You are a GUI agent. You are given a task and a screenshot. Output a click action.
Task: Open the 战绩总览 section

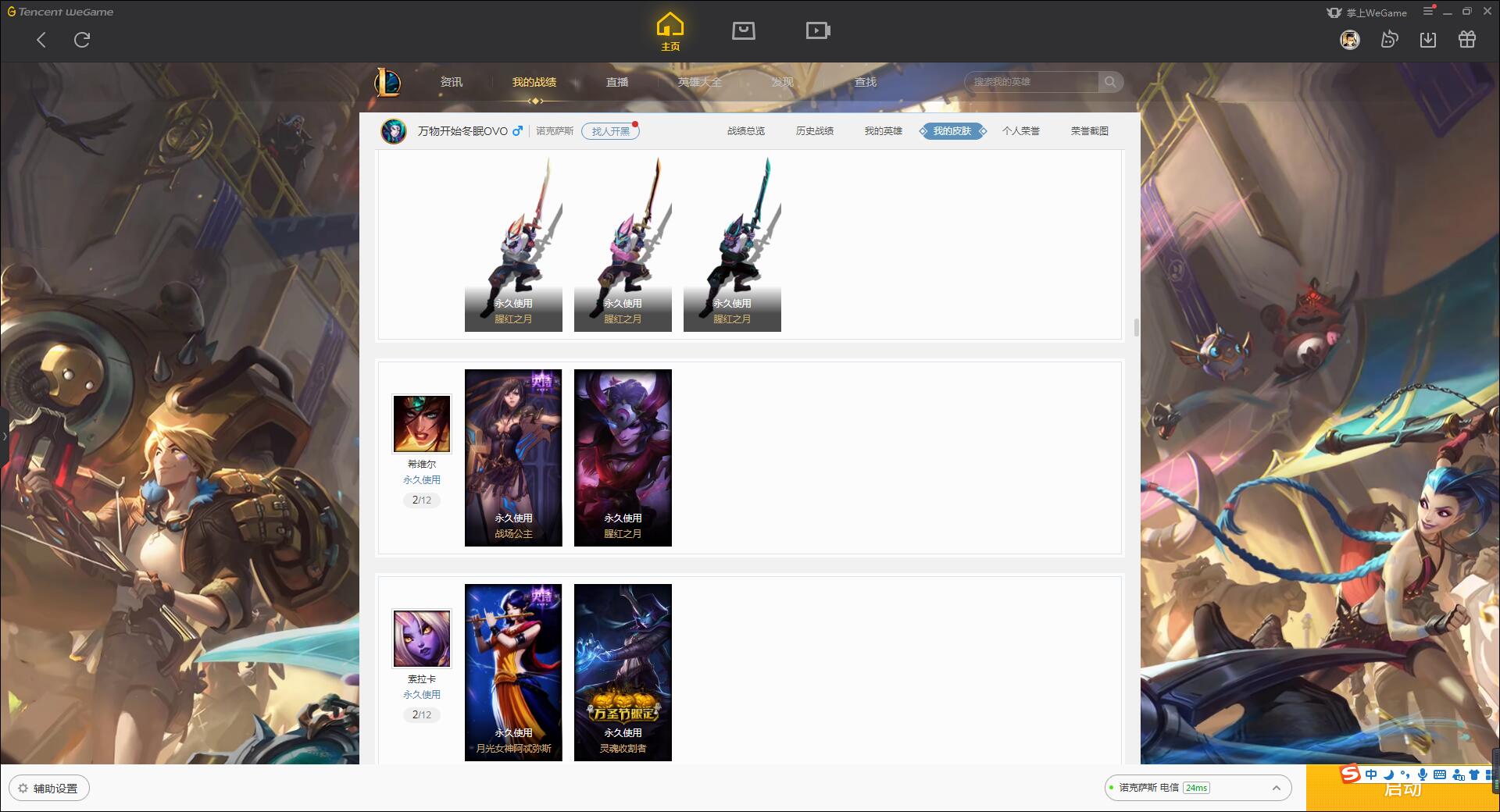746,131
